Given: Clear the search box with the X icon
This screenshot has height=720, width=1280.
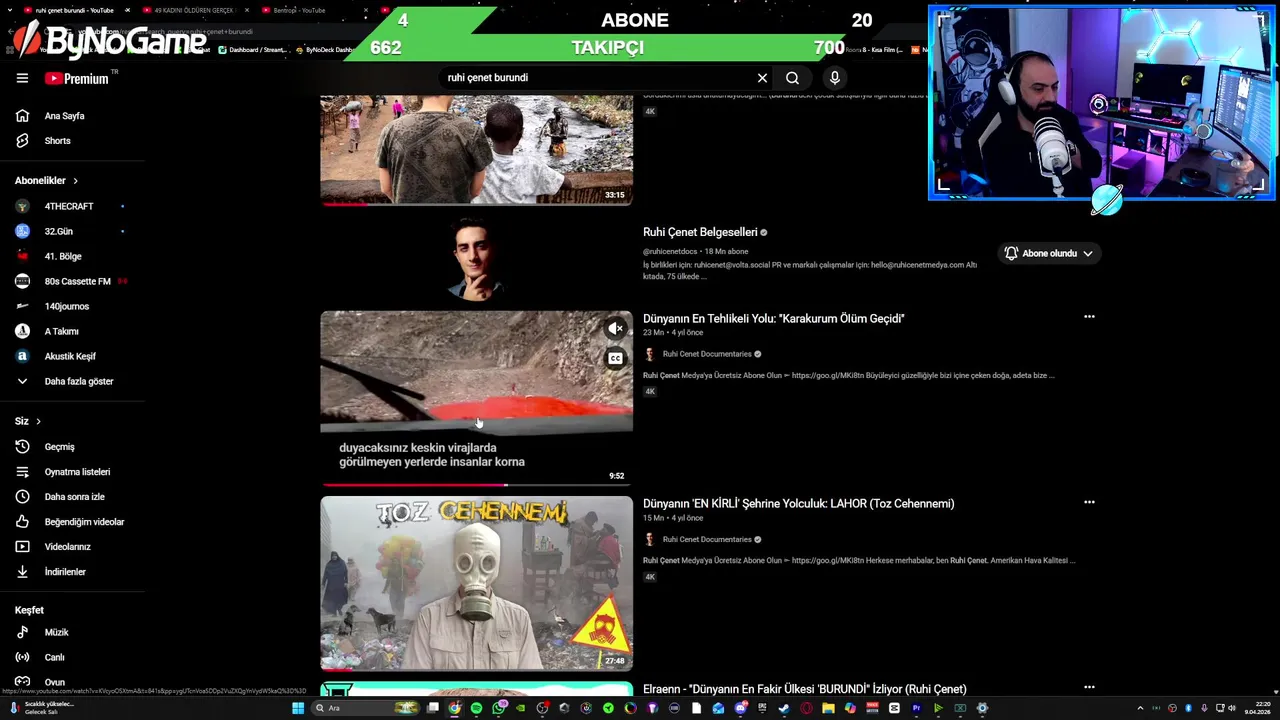Looking at the screenshot, I should (x=762, y=78).
